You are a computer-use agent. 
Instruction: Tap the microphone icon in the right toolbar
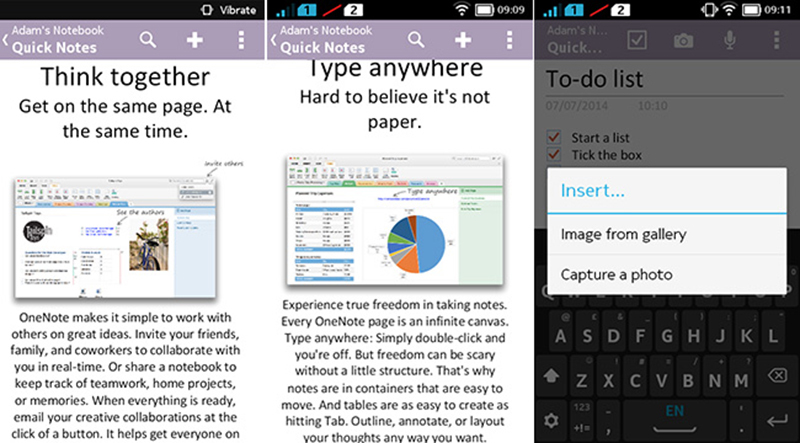tap(730, 40)
